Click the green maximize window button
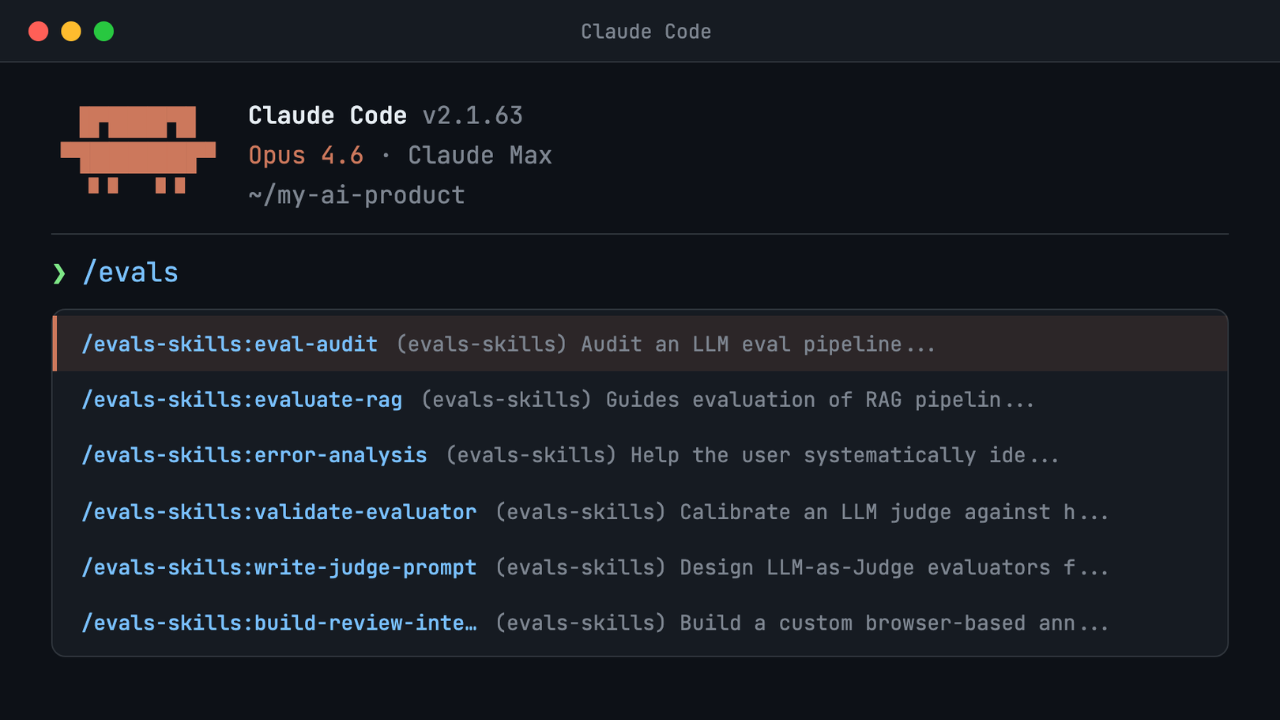This screenshot has width=1280, height=720. pos(104,31)
